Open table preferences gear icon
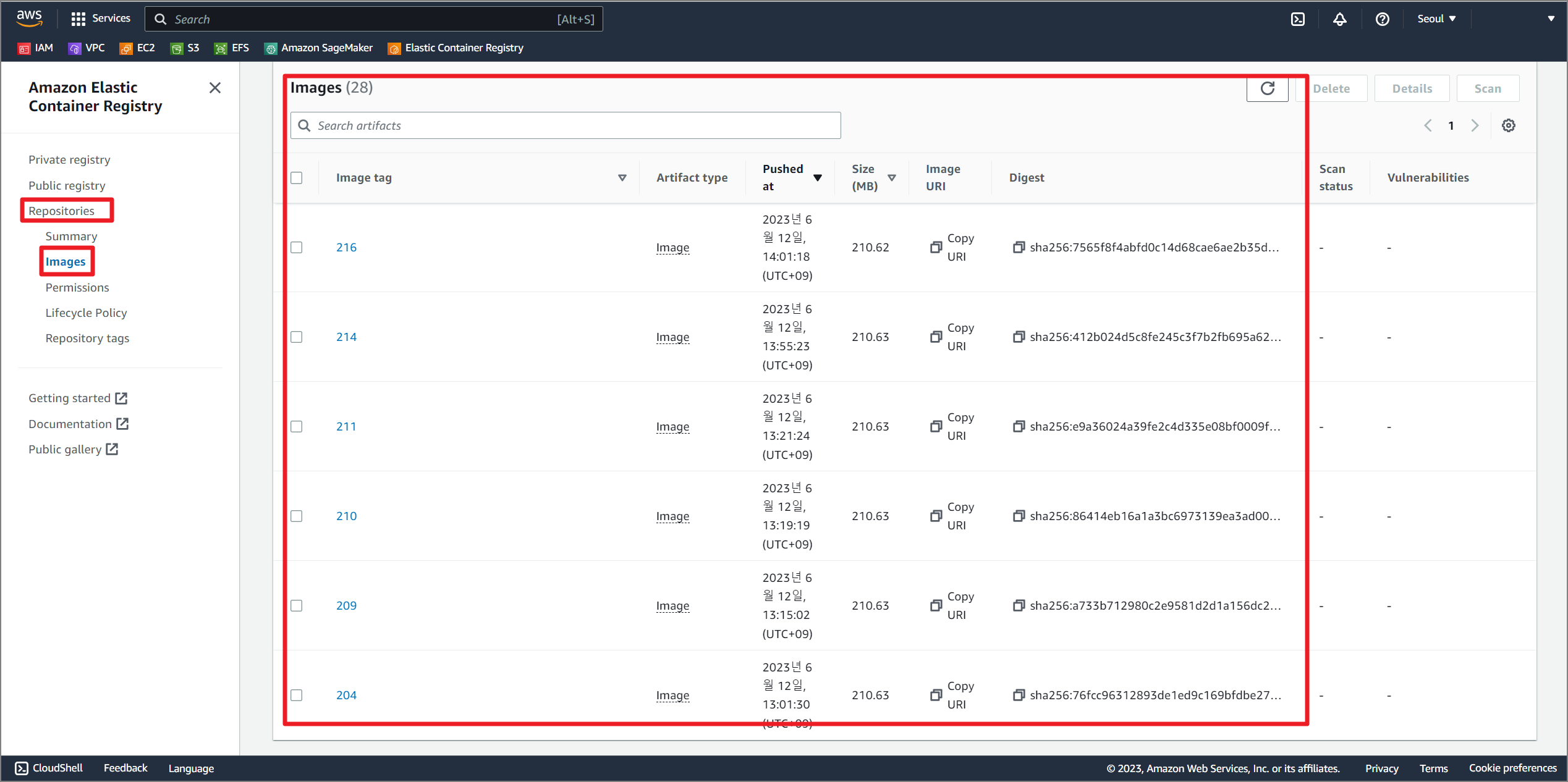Viewport: 1568px width, 782px height. click(x=1508, y=126)
